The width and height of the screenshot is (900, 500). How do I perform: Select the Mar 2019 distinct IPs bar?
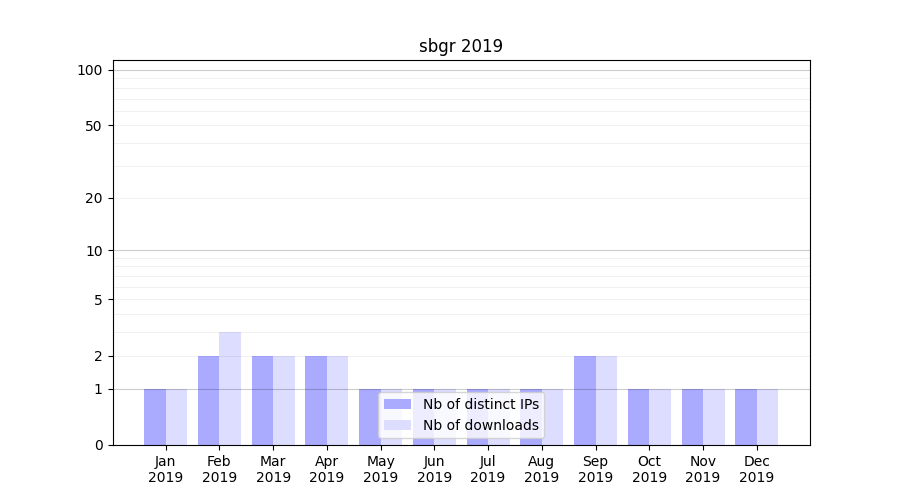click(262, 400)
